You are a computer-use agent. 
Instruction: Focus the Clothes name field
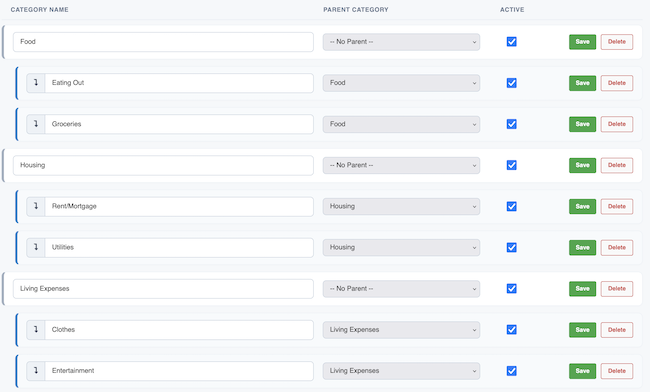click(179, 330)
